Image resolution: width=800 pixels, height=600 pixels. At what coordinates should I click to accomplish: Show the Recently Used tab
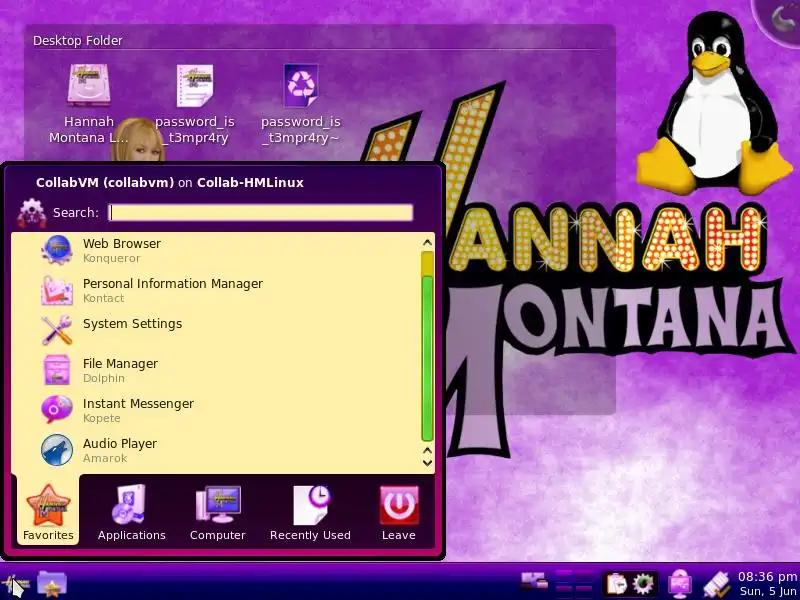(x=310, y=512)
